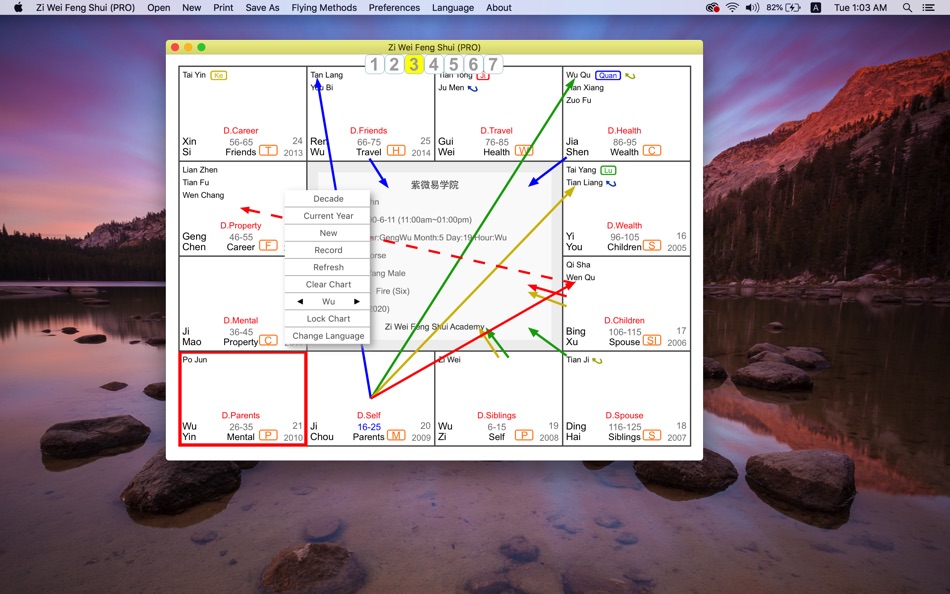The width and height of the screenshot is (950, 594).
Task: Click the orange T badge in Xin Si cell
Action: pyautogui.click(x=268, y=150)
